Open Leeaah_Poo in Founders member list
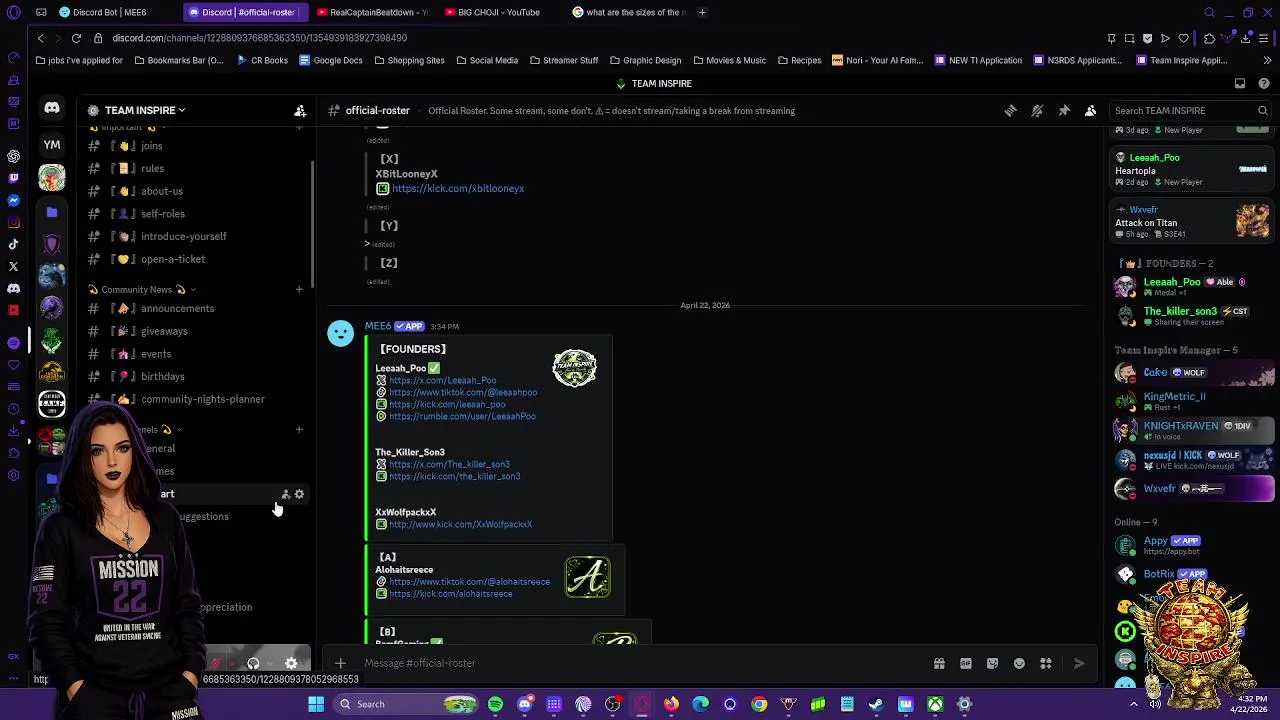 click(x=1193, y=286)
